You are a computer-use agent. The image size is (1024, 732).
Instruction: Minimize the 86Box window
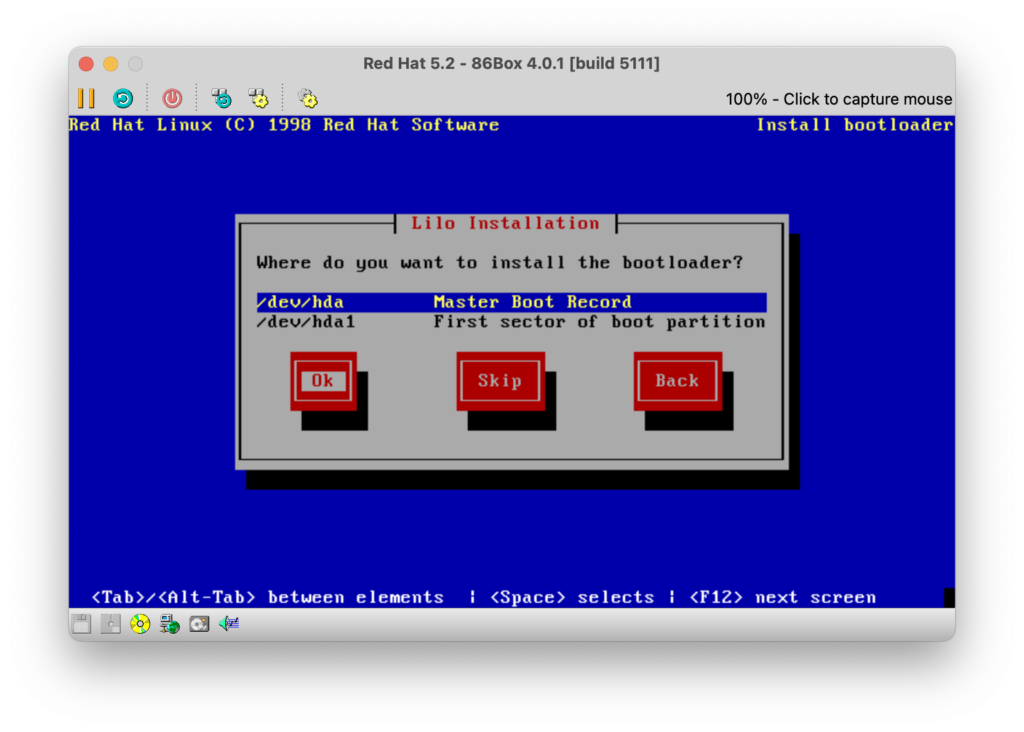(x=111, y=64)
